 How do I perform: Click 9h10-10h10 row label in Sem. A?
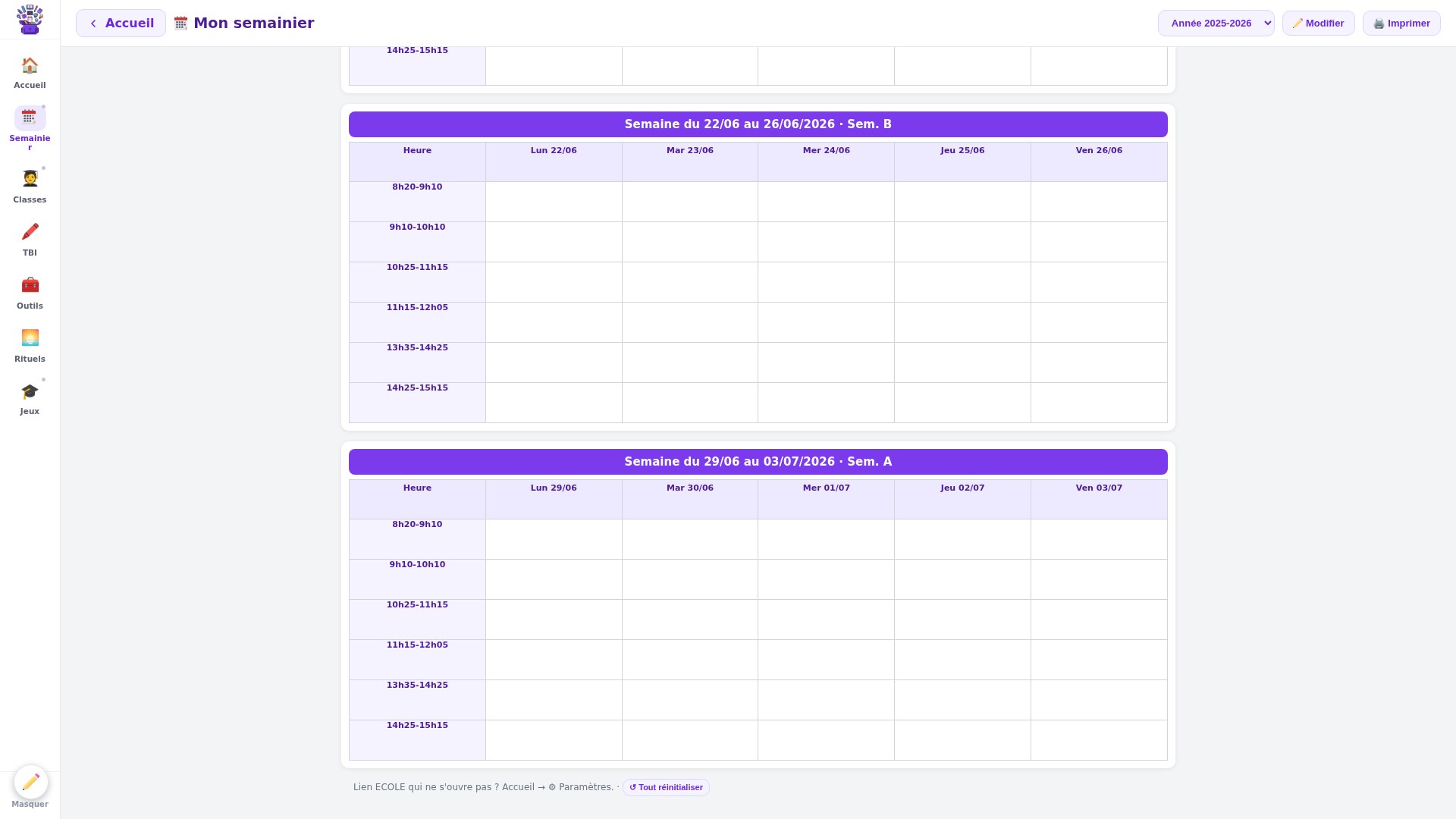coord(417,579)
